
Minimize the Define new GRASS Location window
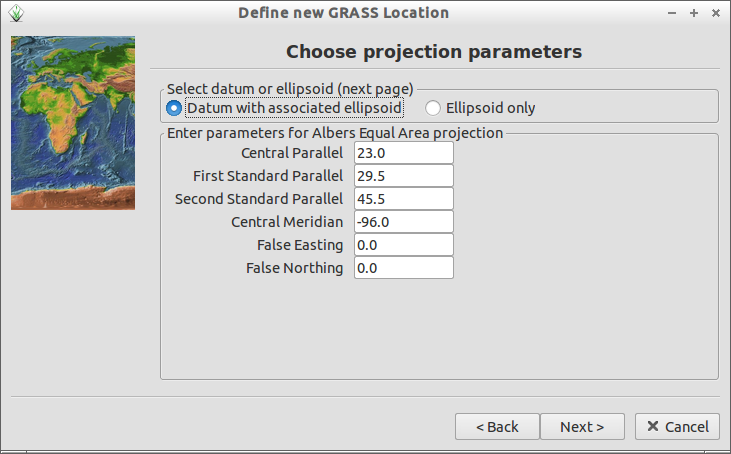tap(672, 13)
